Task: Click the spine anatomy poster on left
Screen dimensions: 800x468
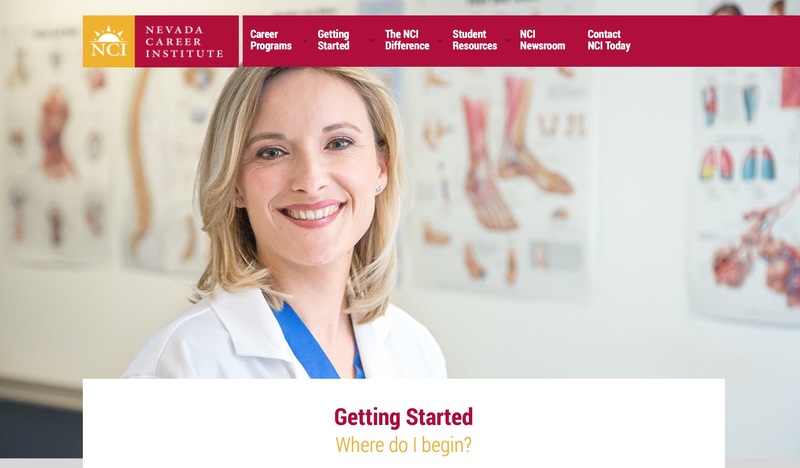Action: click(164, 168)
